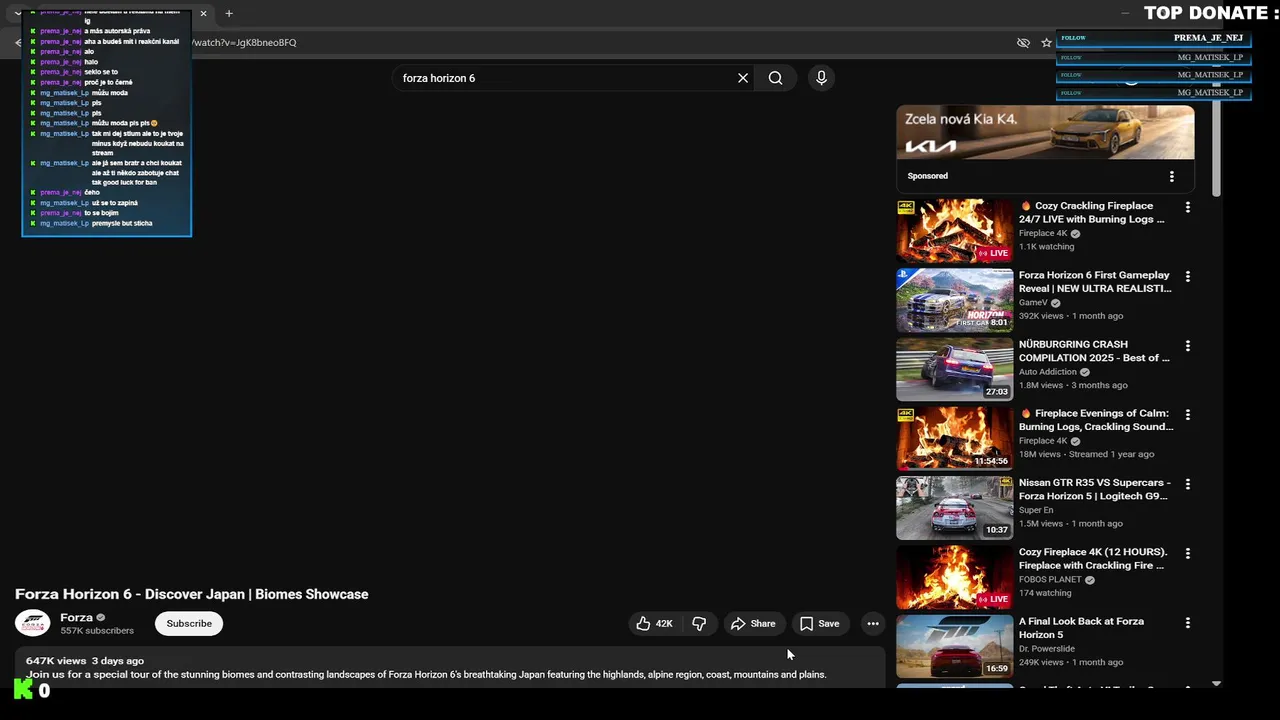
Task: Open the Forza channel name link
Action: click(x=76, y=618)
